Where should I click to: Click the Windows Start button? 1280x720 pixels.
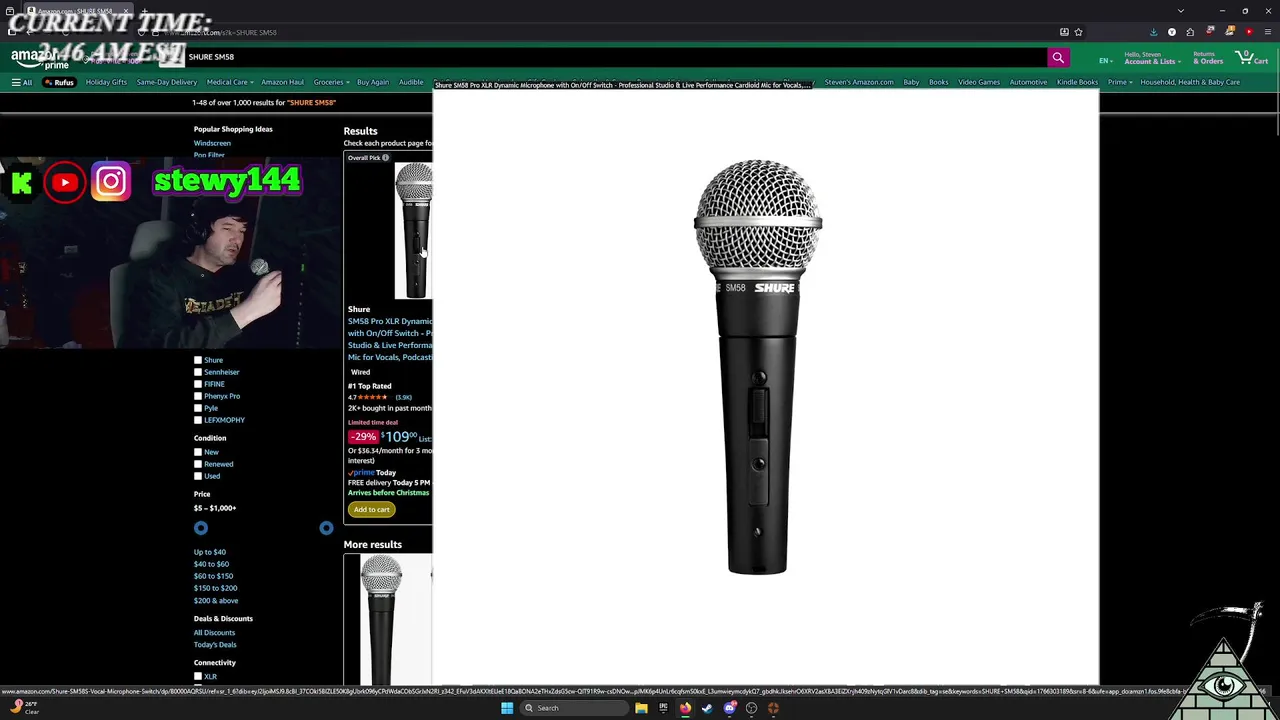(x=507, y=708)
